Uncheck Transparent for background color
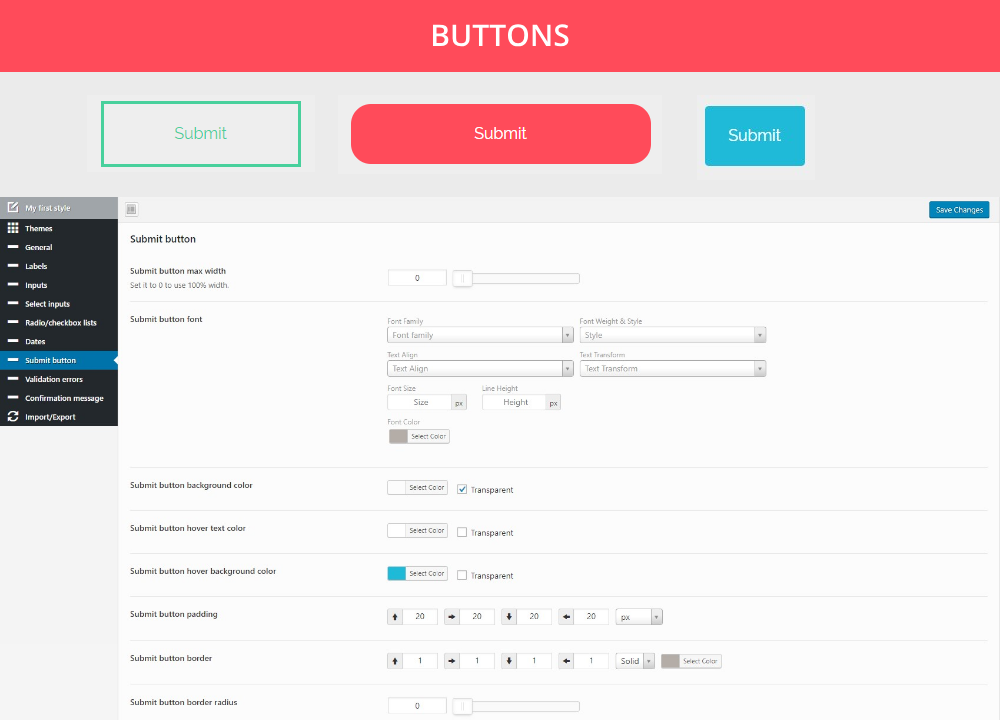The width and height of the screenshot is (1000, 720). [462, 489]
